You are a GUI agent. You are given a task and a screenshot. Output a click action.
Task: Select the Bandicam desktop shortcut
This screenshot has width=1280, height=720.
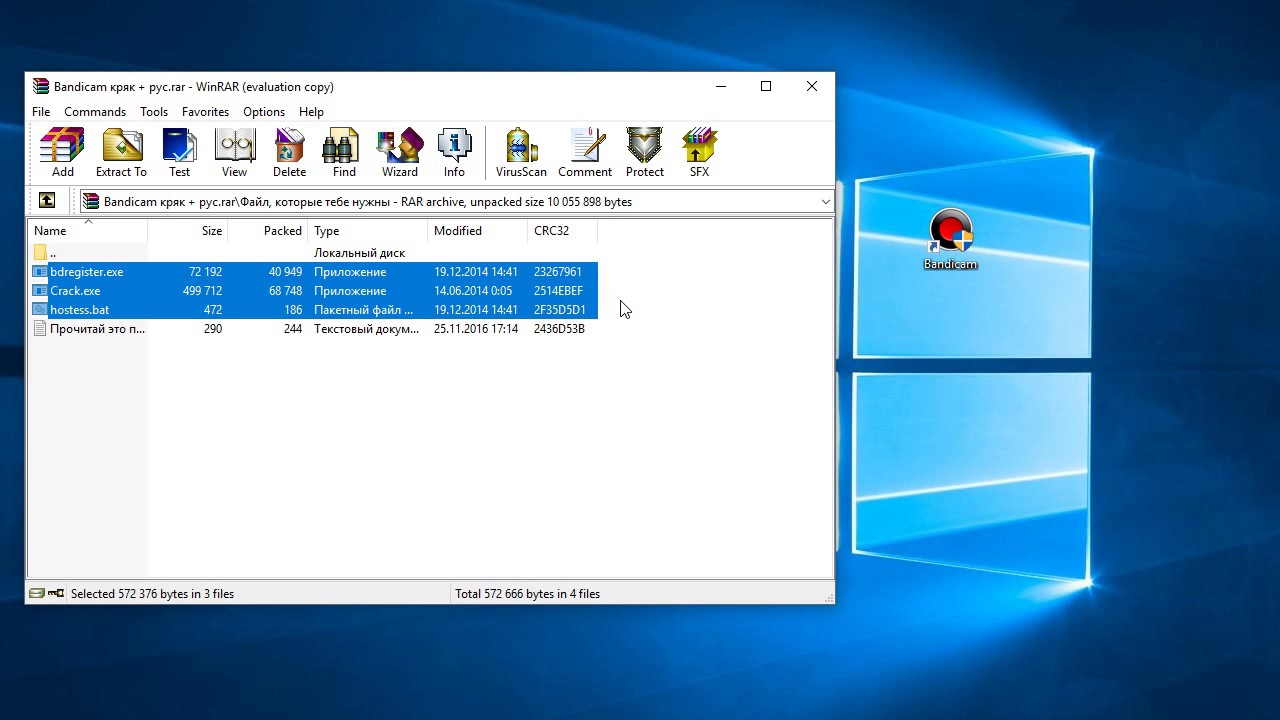[x=950, y=240]
